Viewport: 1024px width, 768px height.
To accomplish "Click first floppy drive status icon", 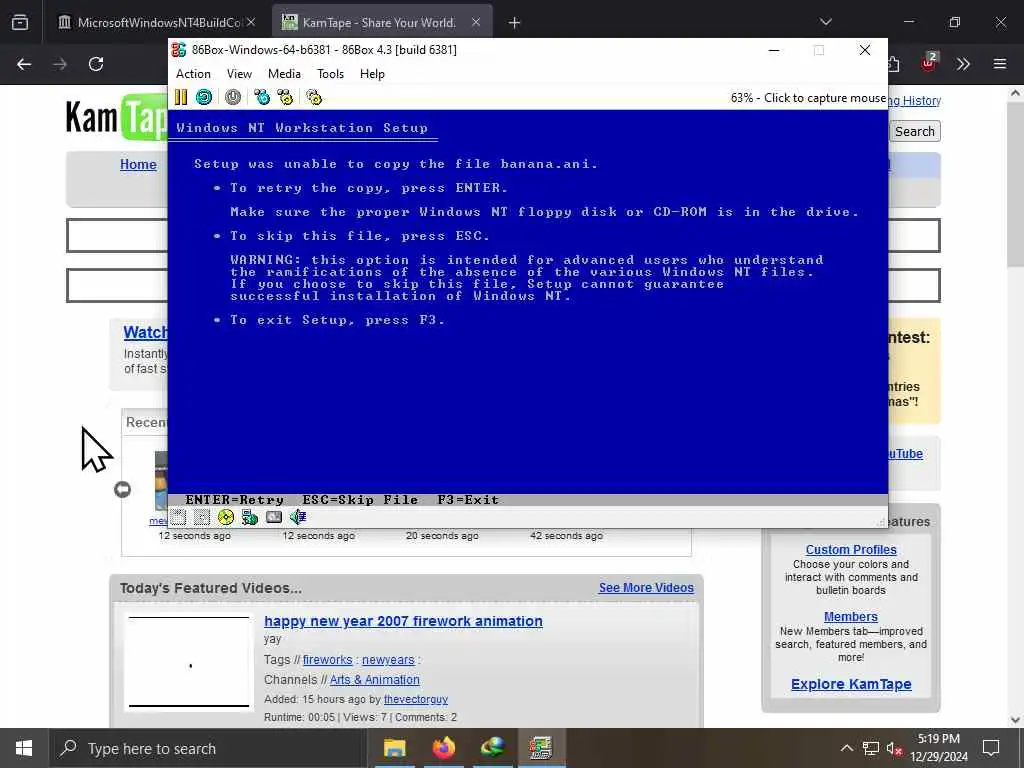I will pyautogui.click(x=178, y=517).
